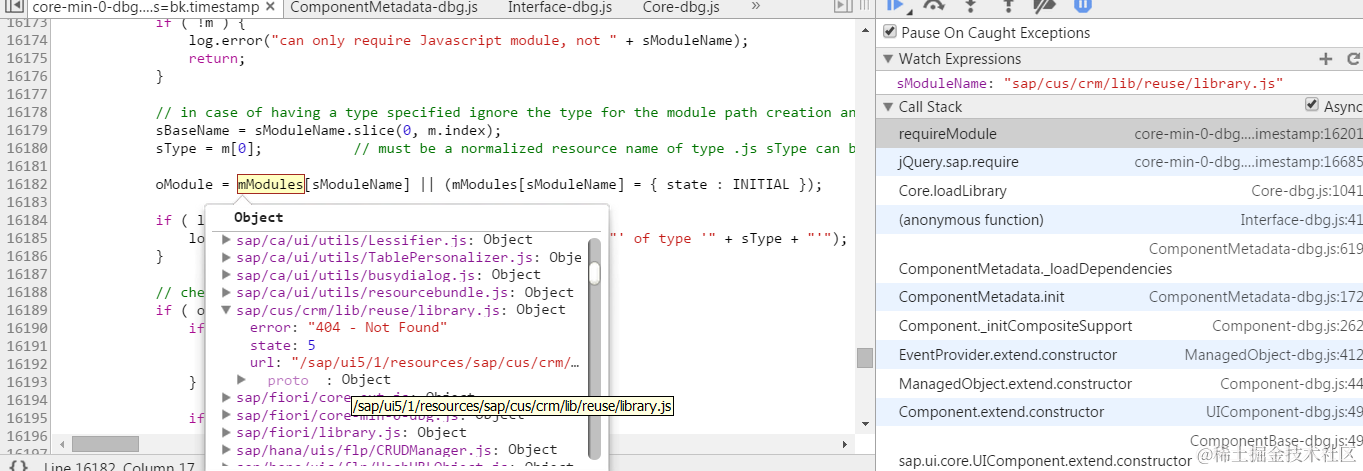Viewport: 1363px width, 471px height.
Task: Expand sap/hana/uis/flp/CRUDManager.js object
Action: tap(227, 450)
